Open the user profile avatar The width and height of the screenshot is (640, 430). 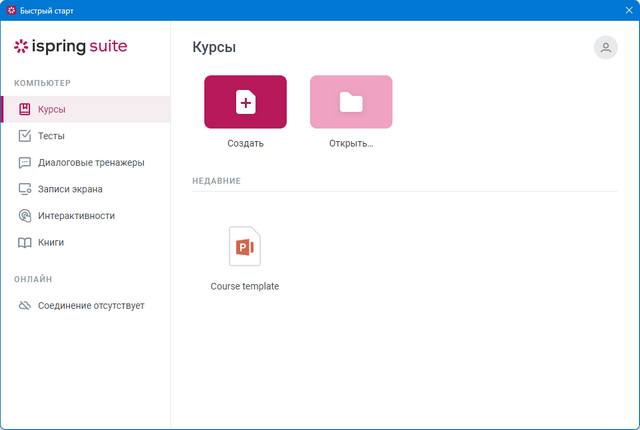point(605,47)
